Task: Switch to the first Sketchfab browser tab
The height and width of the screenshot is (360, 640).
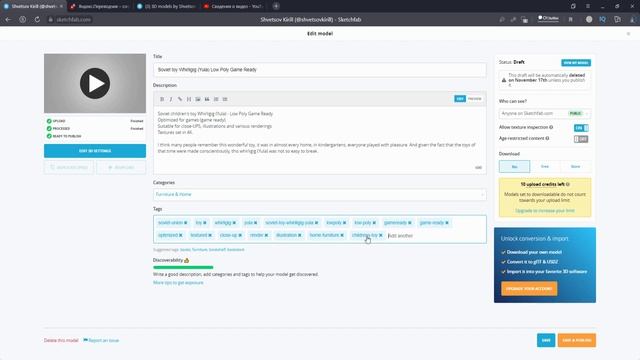Action: click(33, 7)
